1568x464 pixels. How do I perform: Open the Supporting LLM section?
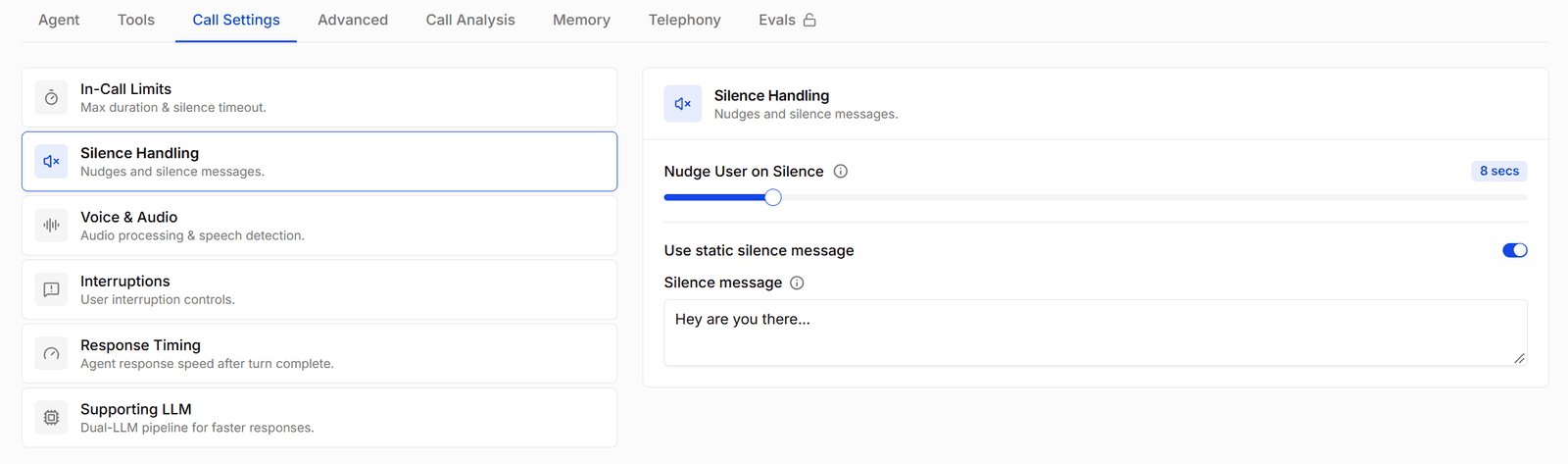pyautogui.click(x=319, y=417)
